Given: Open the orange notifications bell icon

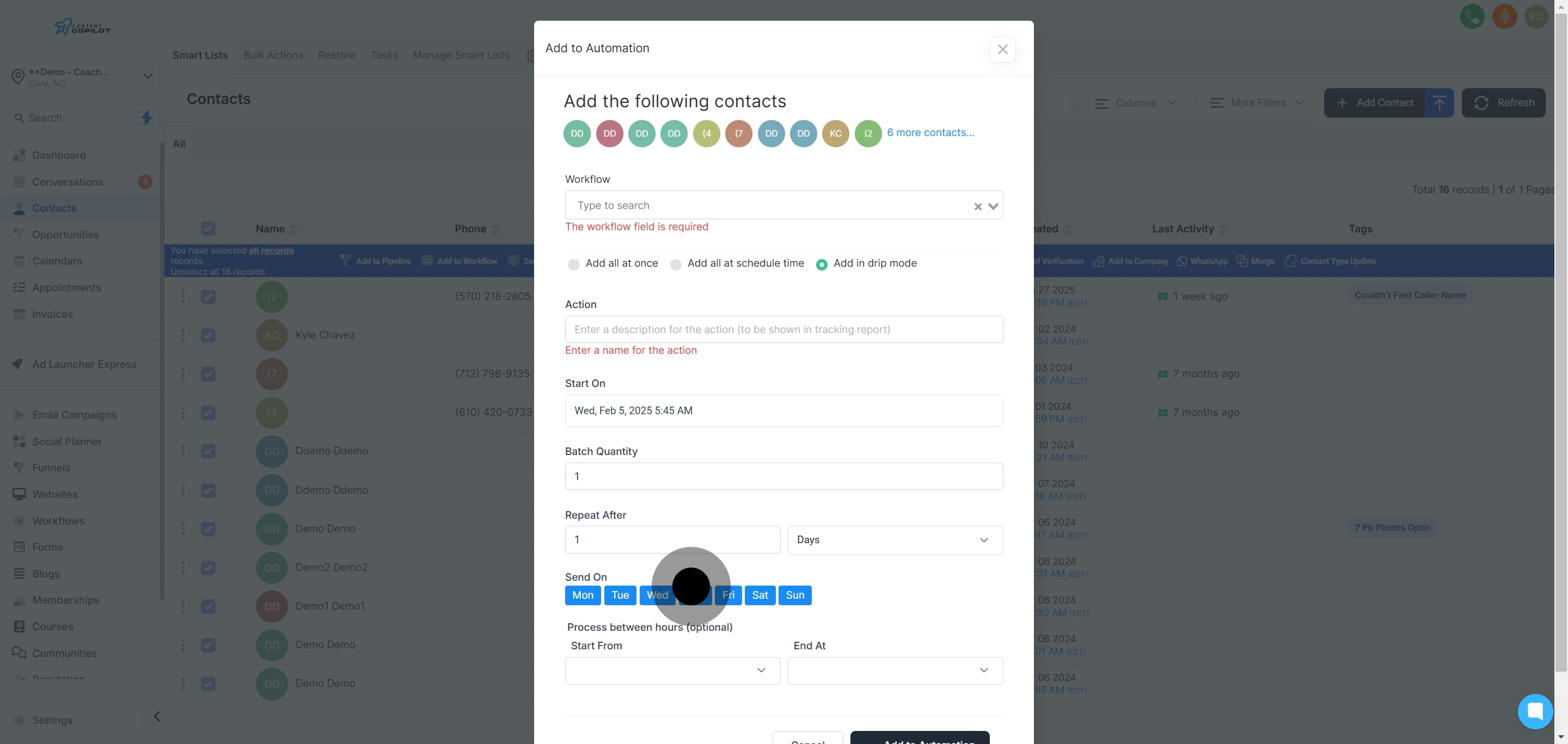Looking at the screenshot, I should click(x=1504, y=16).
